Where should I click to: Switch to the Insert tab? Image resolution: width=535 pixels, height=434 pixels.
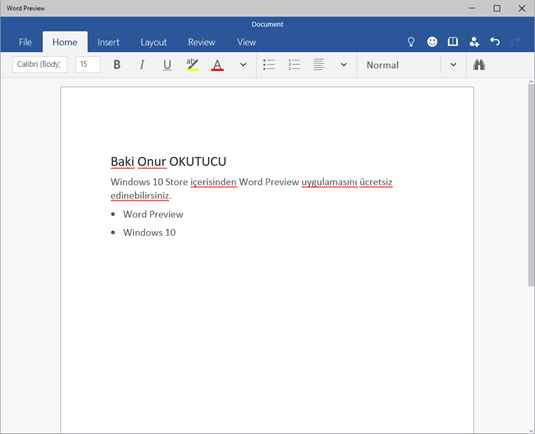(108, 42)
